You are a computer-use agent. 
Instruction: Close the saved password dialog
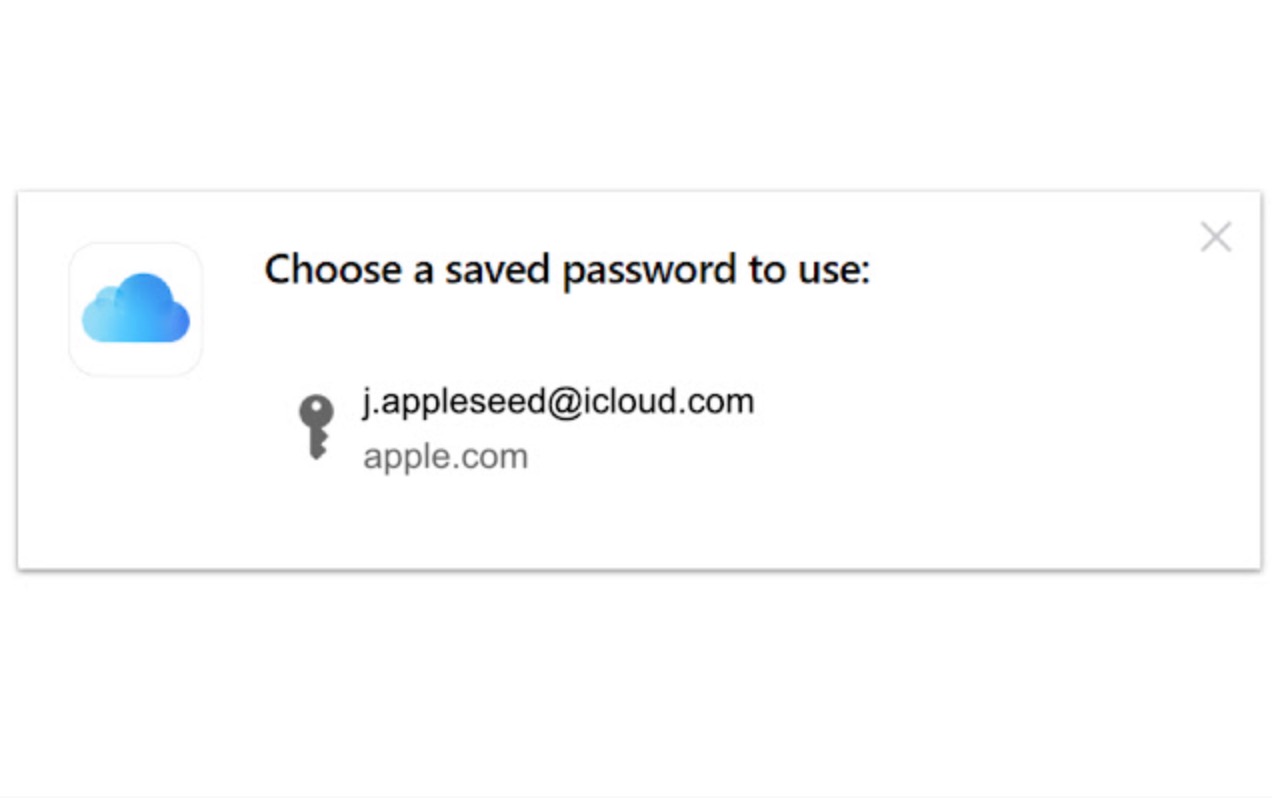point(1215,237)
